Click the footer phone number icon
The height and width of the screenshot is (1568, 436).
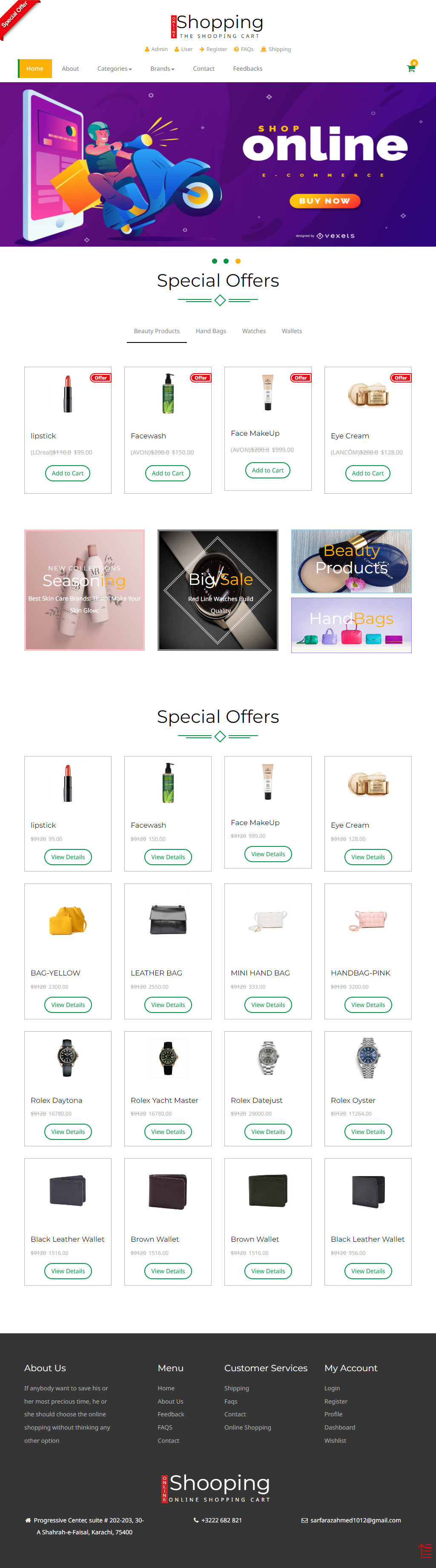196,1520
